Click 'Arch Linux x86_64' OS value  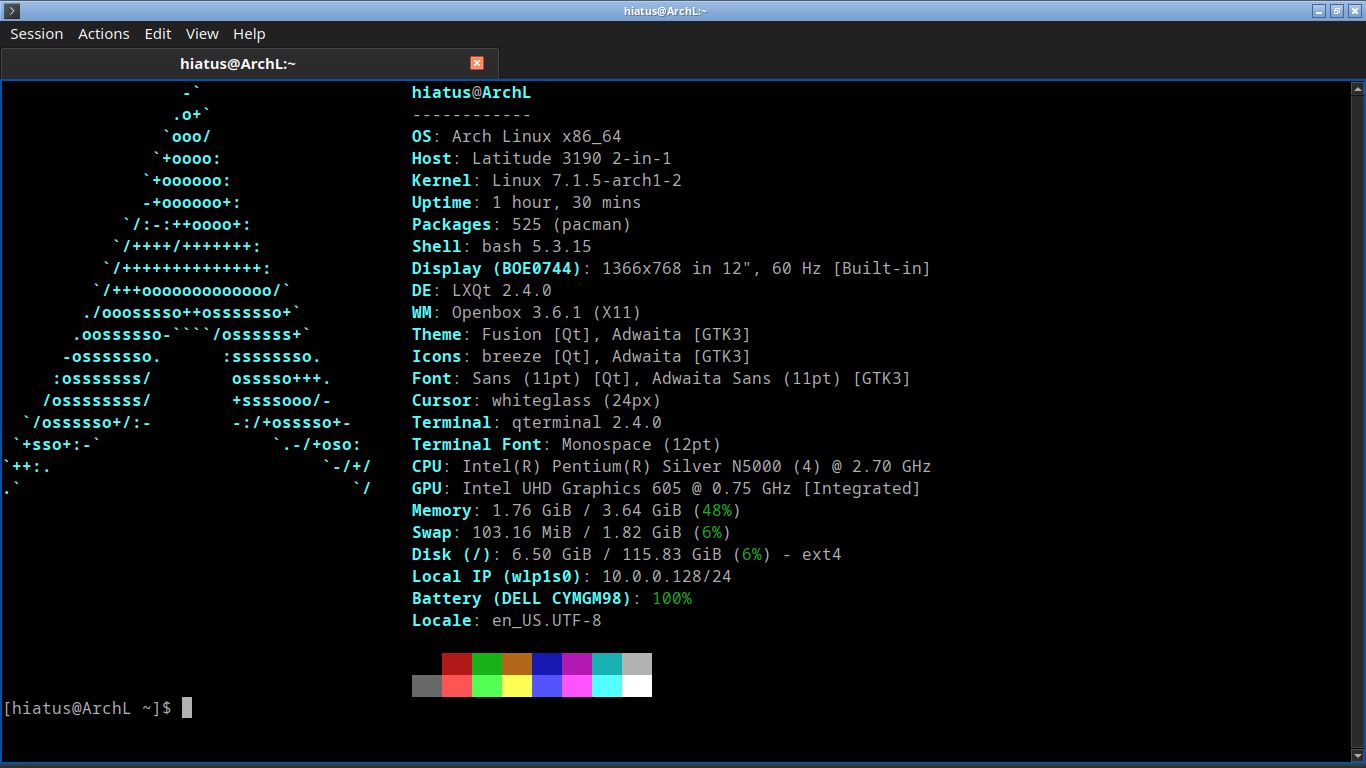[537, 137]
